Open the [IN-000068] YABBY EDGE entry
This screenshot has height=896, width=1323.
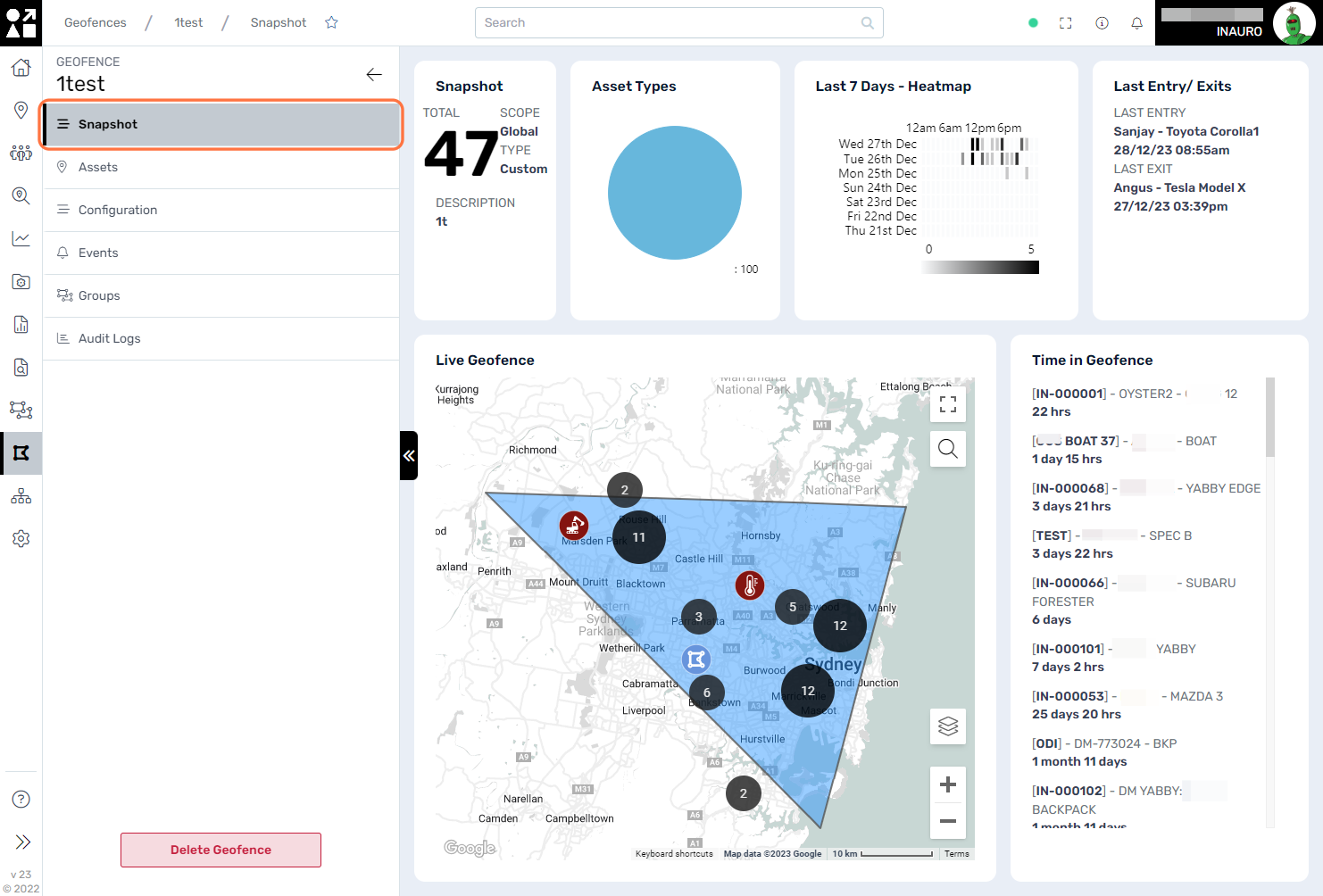(1145, 497)
